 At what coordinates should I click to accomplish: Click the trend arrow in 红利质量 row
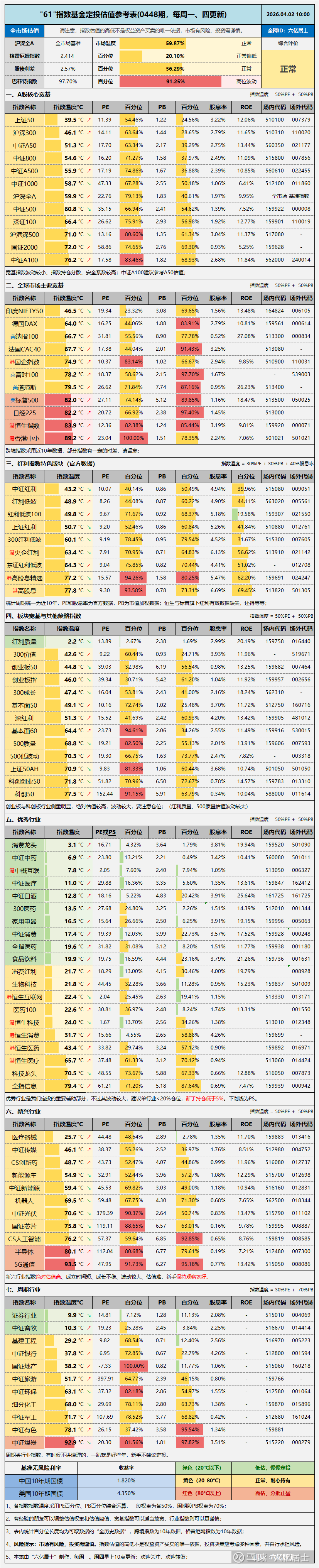point(89,642)
